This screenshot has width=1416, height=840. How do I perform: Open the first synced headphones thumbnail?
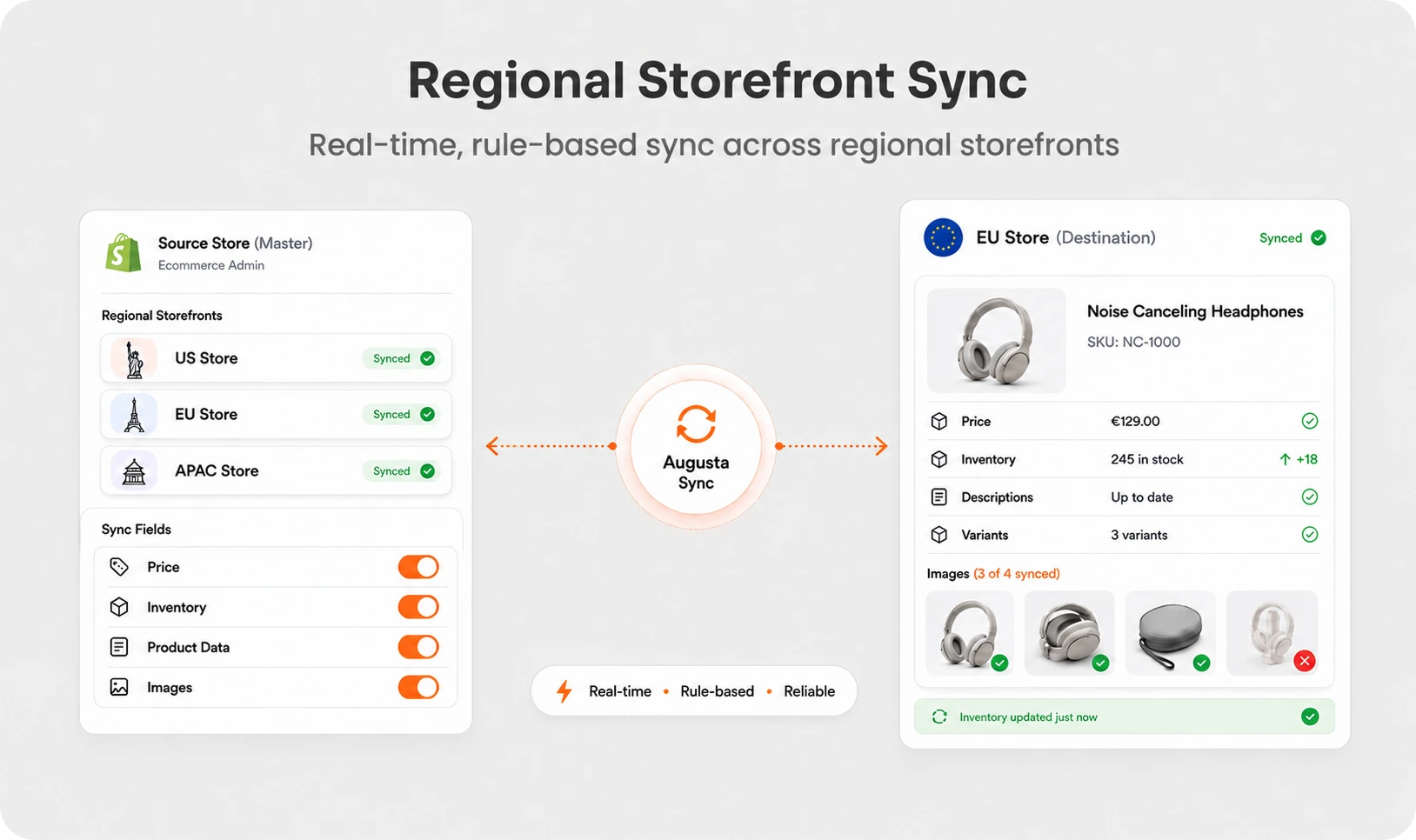970,633
